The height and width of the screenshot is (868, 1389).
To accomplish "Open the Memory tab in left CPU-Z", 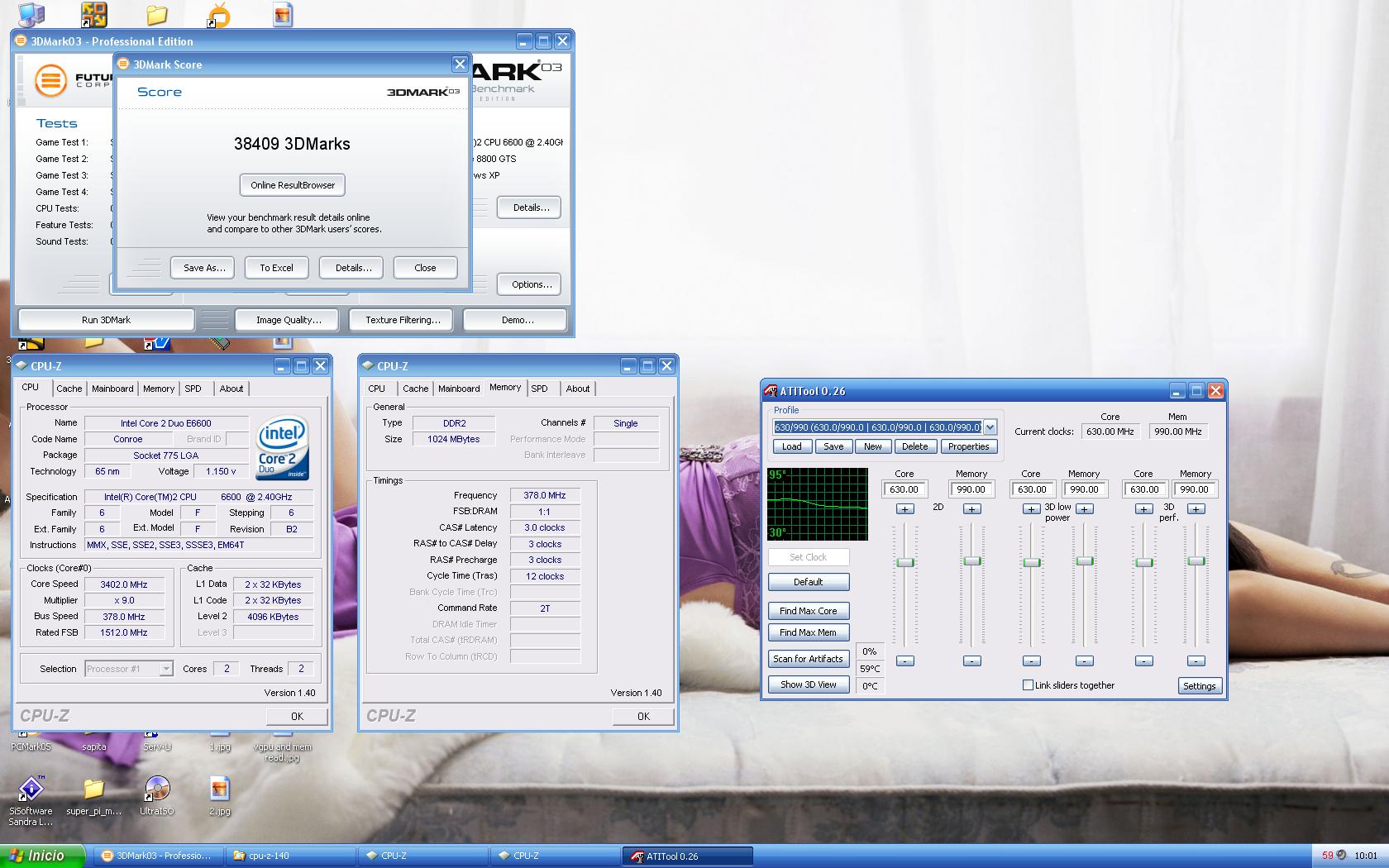I will [159, 389].
